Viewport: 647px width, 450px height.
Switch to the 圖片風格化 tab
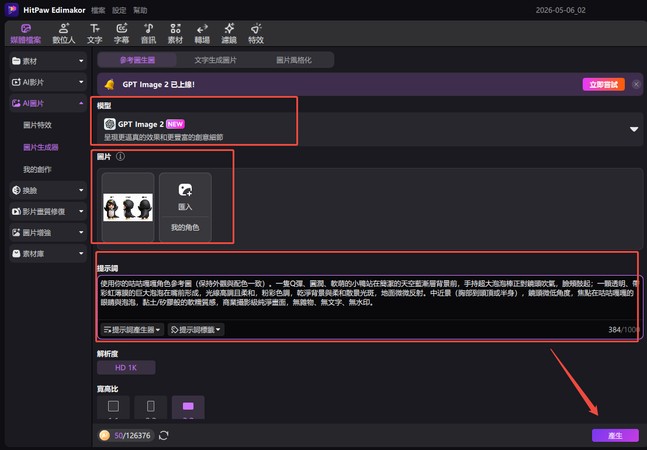[x=294, y=60]
